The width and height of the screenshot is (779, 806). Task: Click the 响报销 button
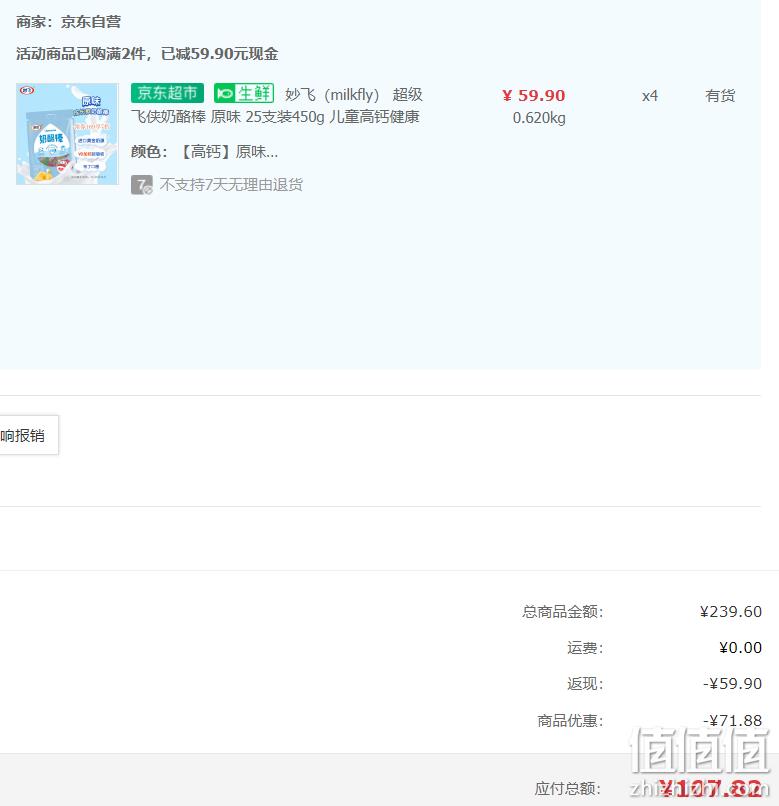click(x=29, y=435)
